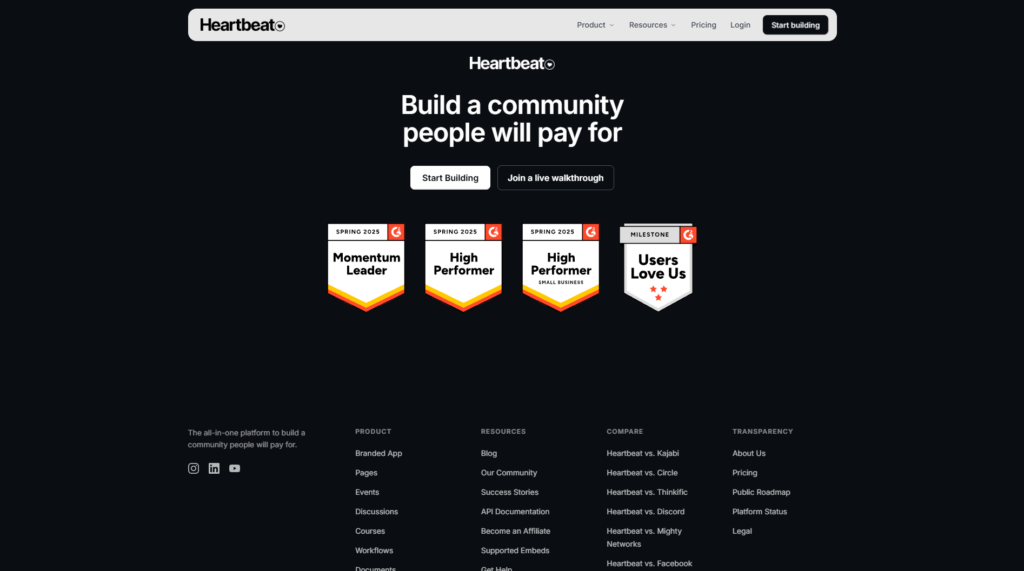Open the Public Roadmap link
Image resolution: width=1024 pixels, height=571 pixels.
761,493
